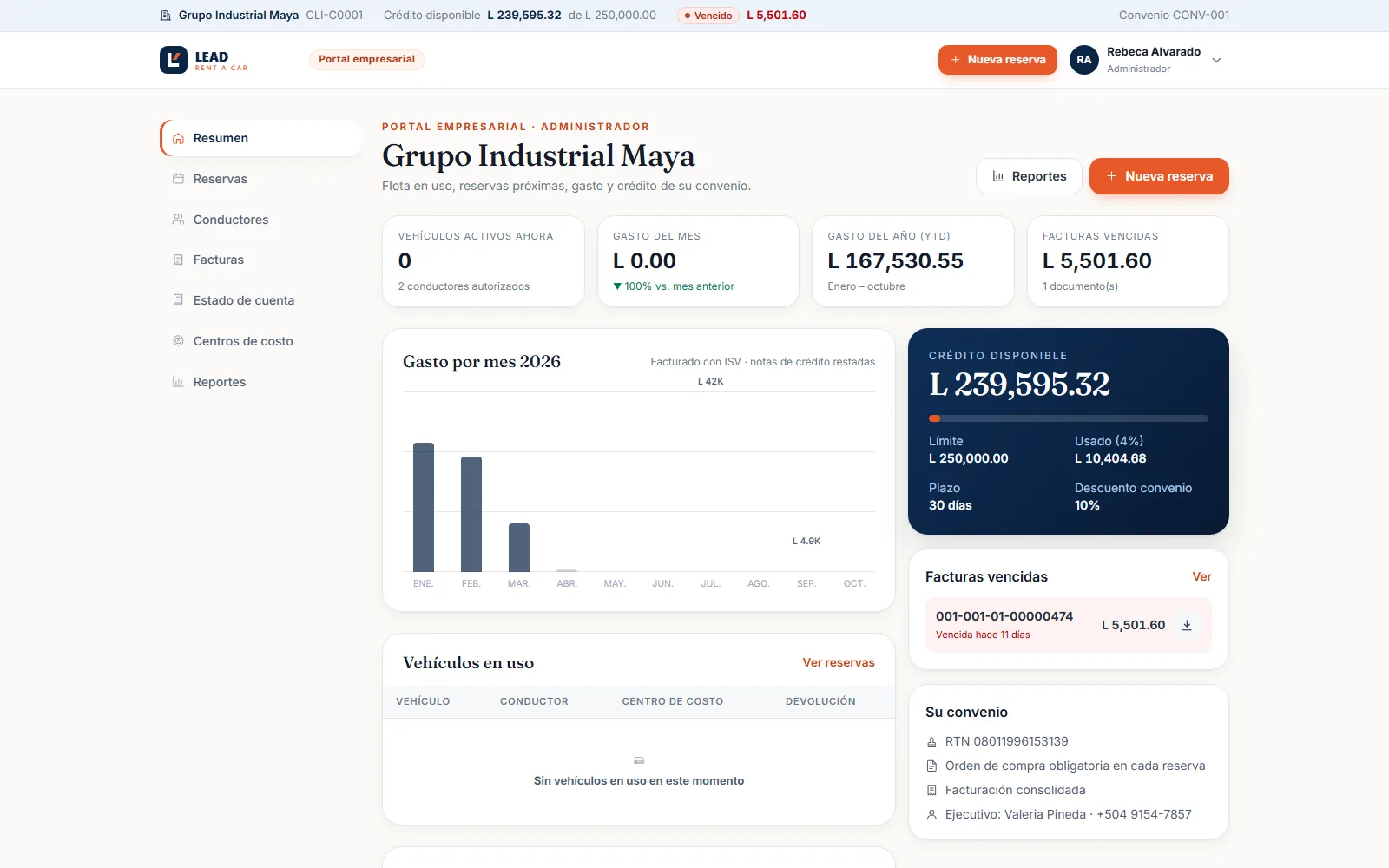Click the document icon beside Facturas
1389x868 pixels.
tap(178, 260)
